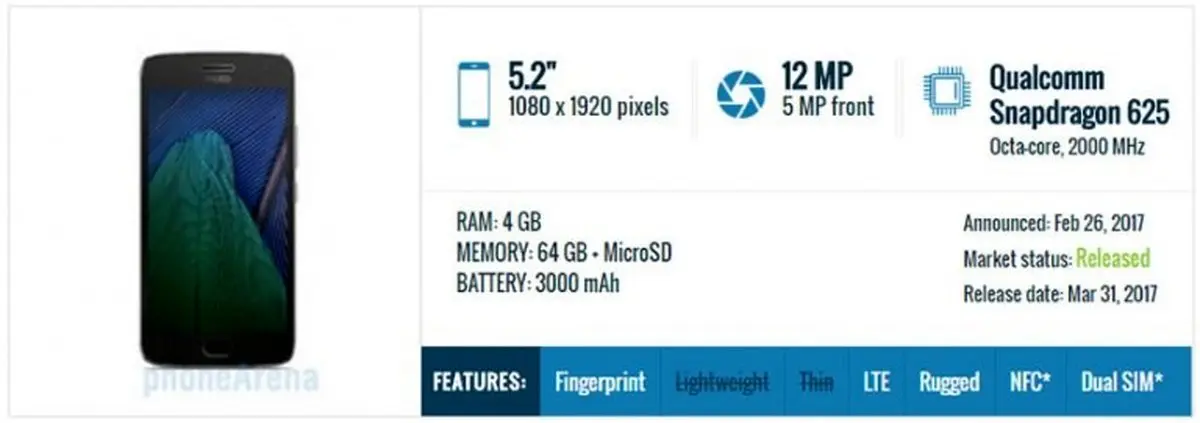The height and width of the screenshot is (423, 1200).
Task: Select the LTE feature tab
Action: (876, 382)
